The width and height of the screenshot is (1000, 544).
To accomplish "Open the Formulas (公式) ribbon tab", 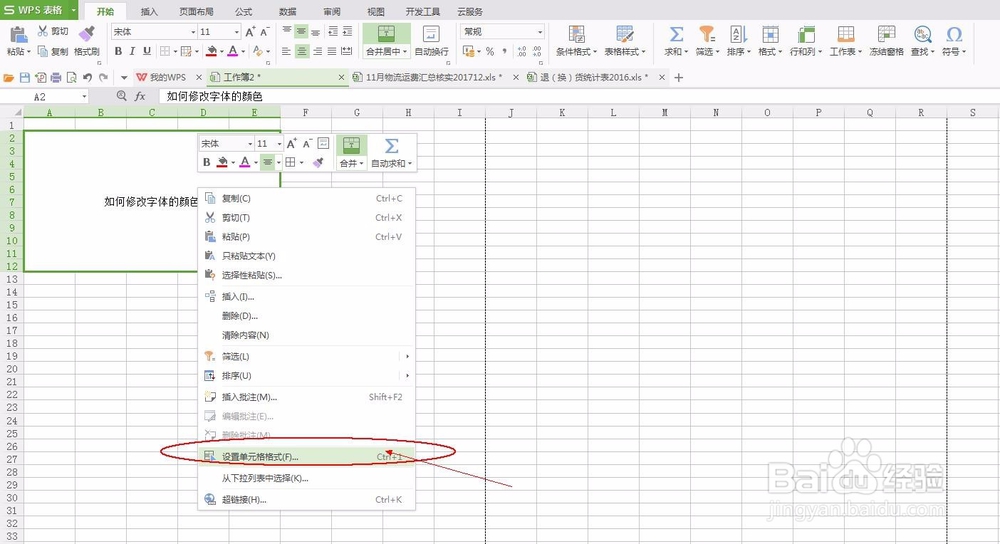I will (244, 11).
